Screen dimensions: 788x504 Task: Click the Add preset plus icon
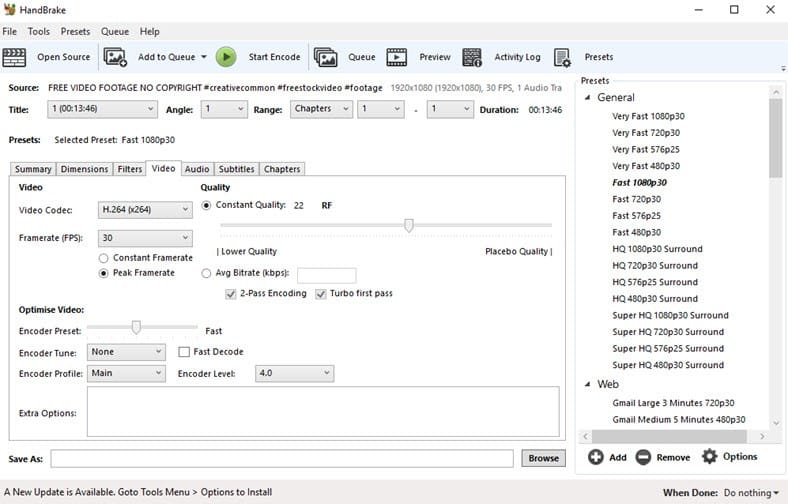click(x=596, y=457)
